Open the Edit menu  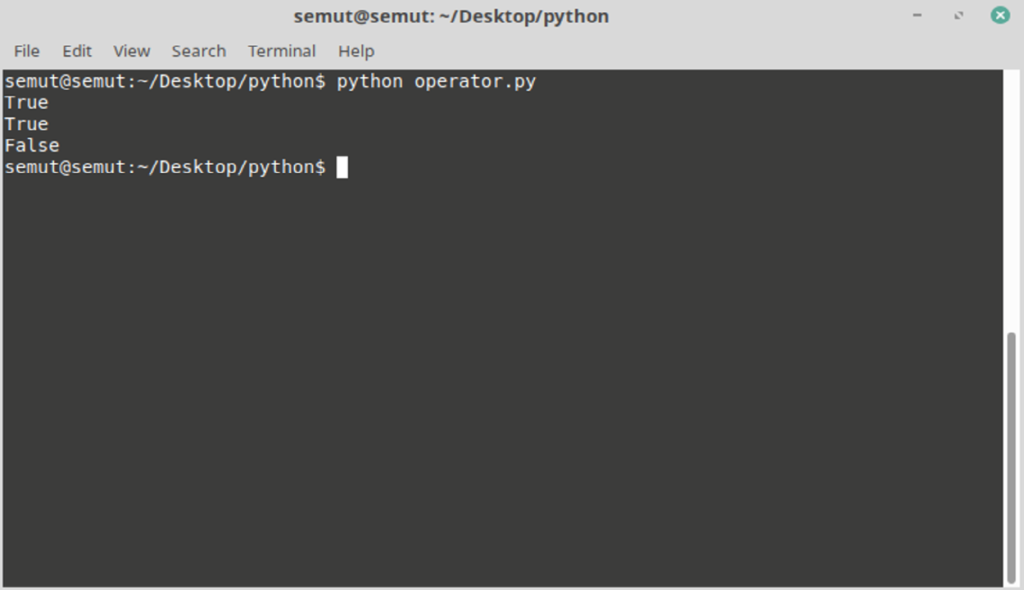pyautogui.click(x=76, y=51)
